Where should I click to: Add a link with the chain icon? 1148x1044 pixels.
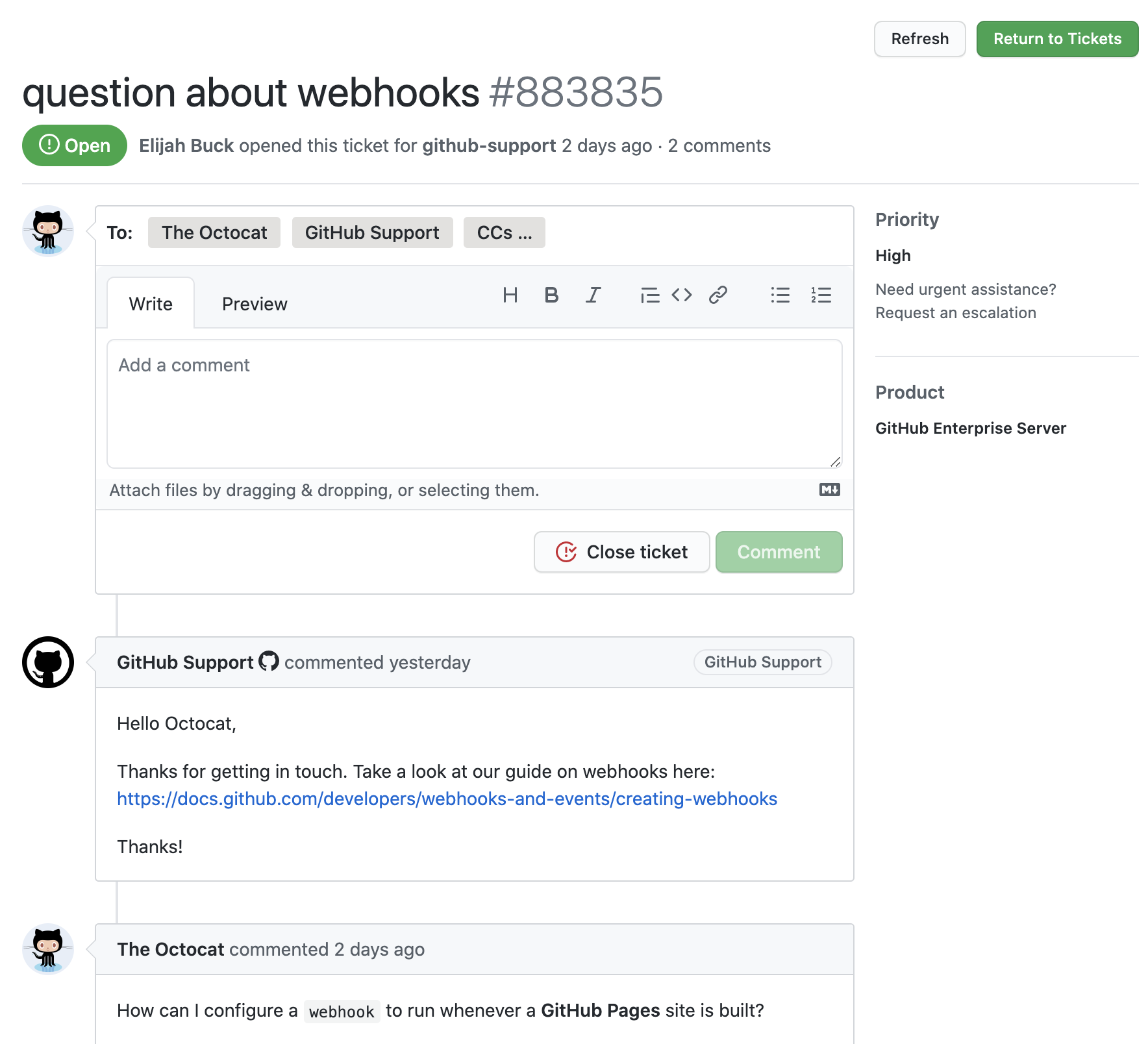click(718, 295)
